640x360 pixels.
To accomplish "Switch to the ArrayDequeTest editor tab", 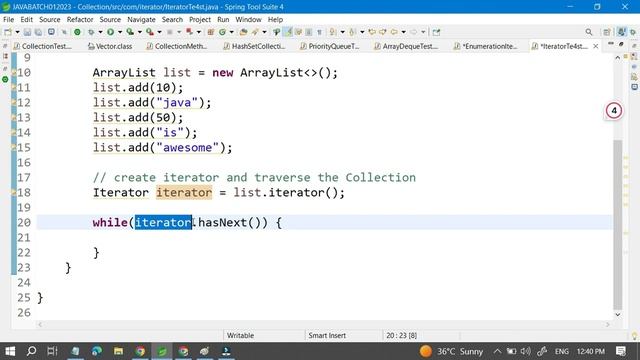I will pyautogui.click(x=406, y=46).
